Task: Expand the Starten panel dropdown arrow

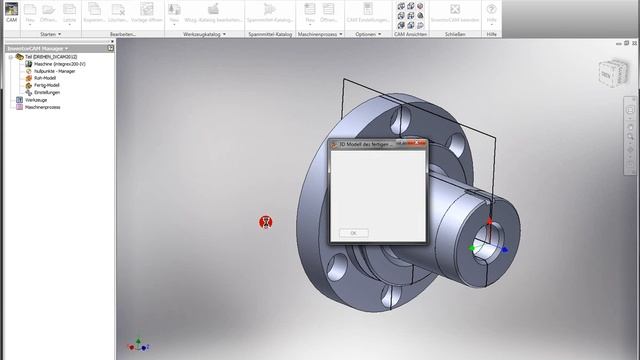Action: 60,34
